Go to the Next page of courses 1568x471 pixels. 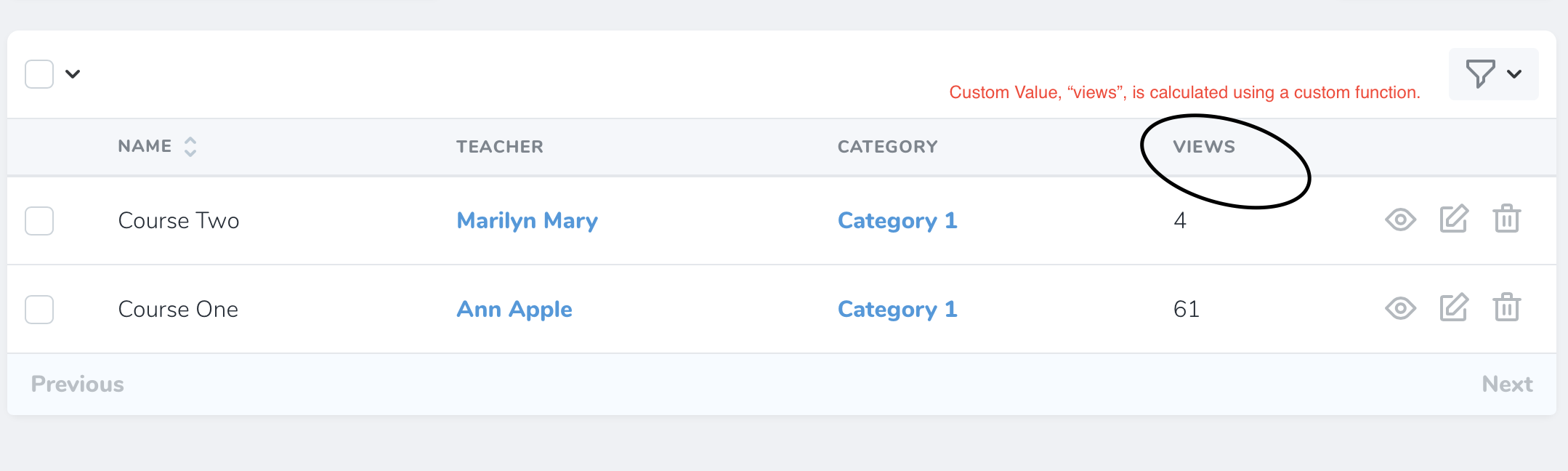tap(1508, 384)
